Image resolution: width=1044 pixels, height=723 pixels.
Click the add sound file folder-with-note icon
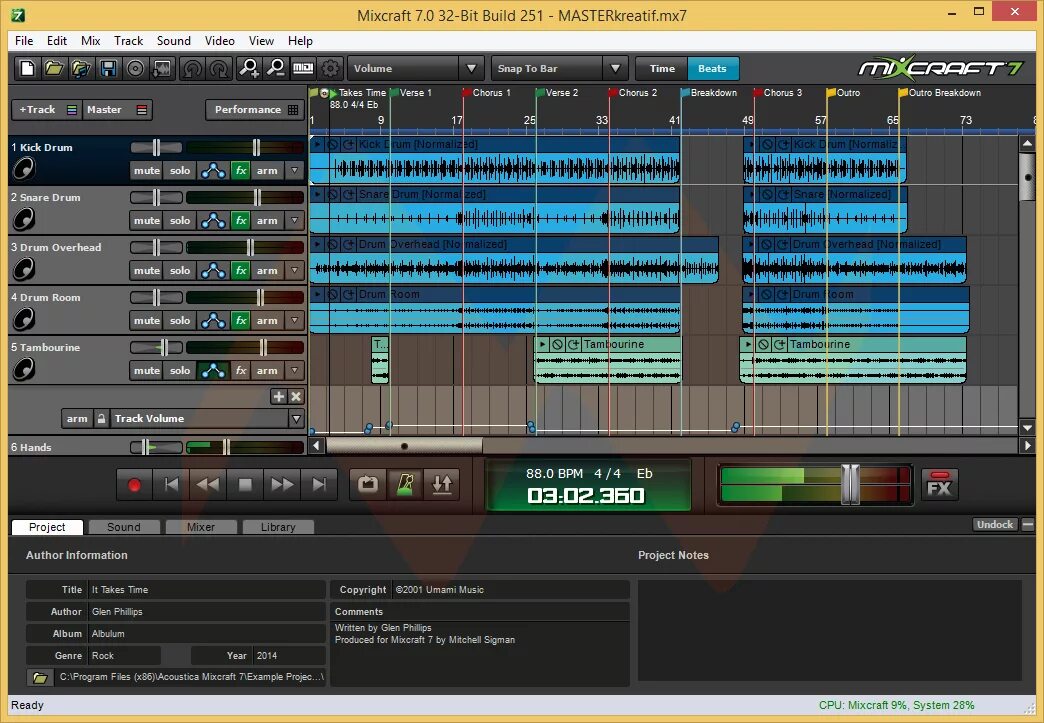(81, 69)
